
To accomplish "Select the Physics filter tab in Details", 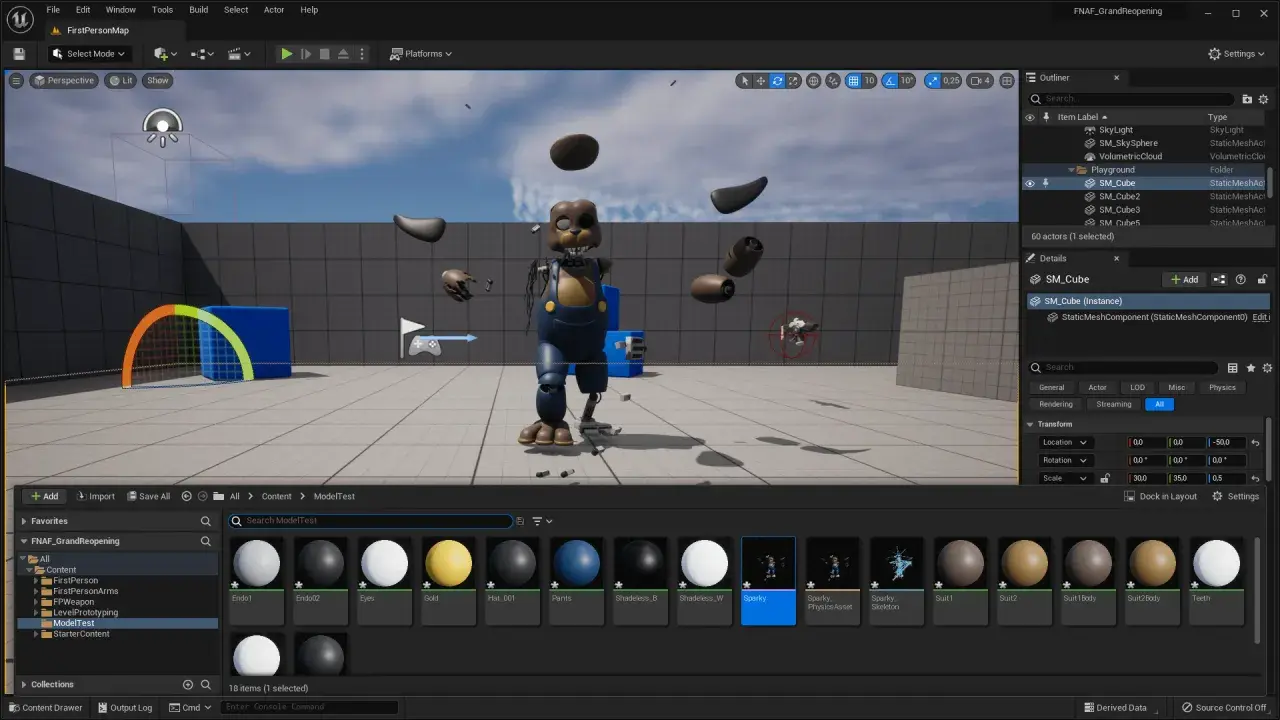I will click(x=1222, y=387).
